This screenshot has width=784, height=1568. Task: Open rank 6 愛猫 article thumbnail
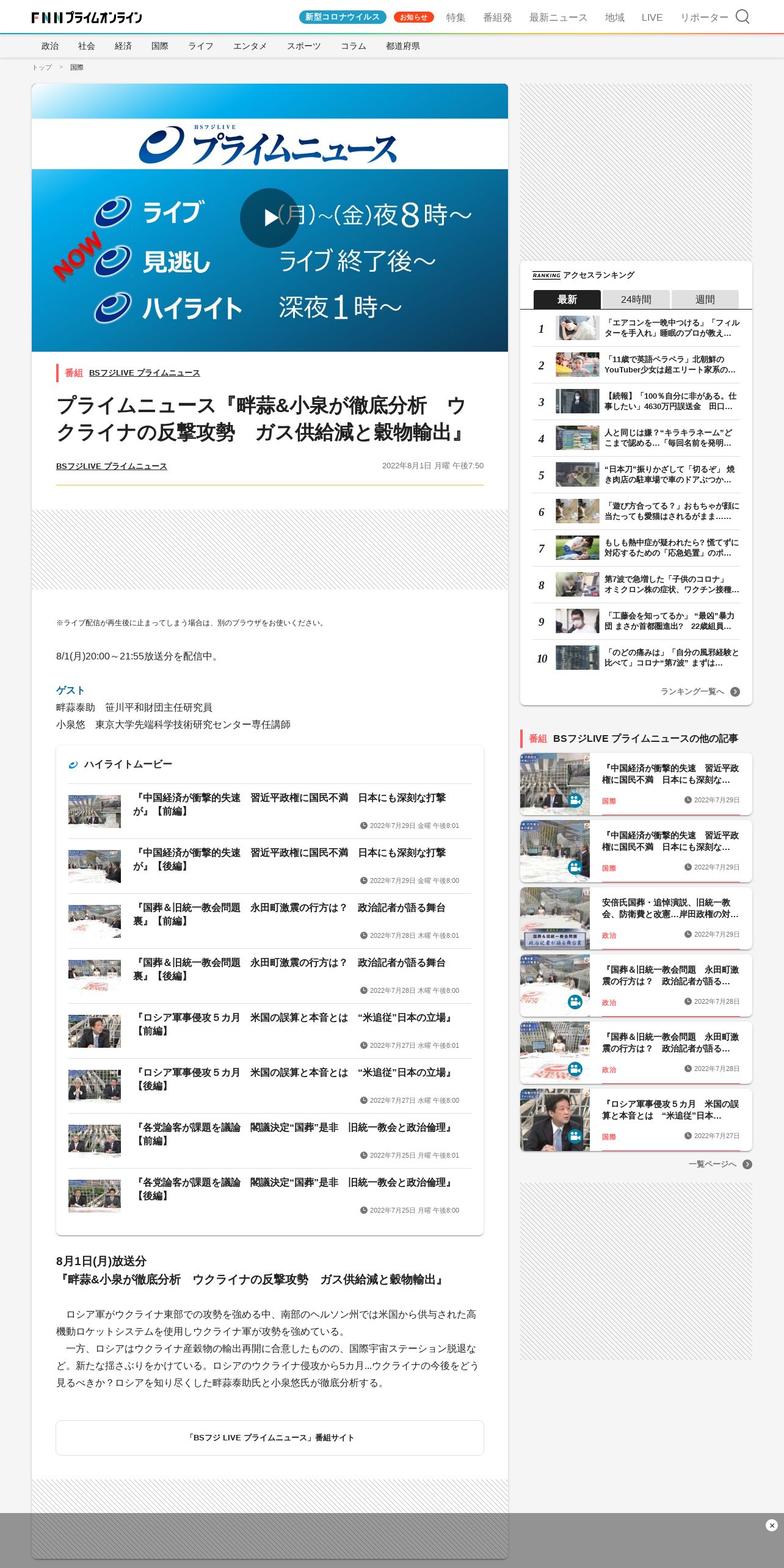[578, 511]
